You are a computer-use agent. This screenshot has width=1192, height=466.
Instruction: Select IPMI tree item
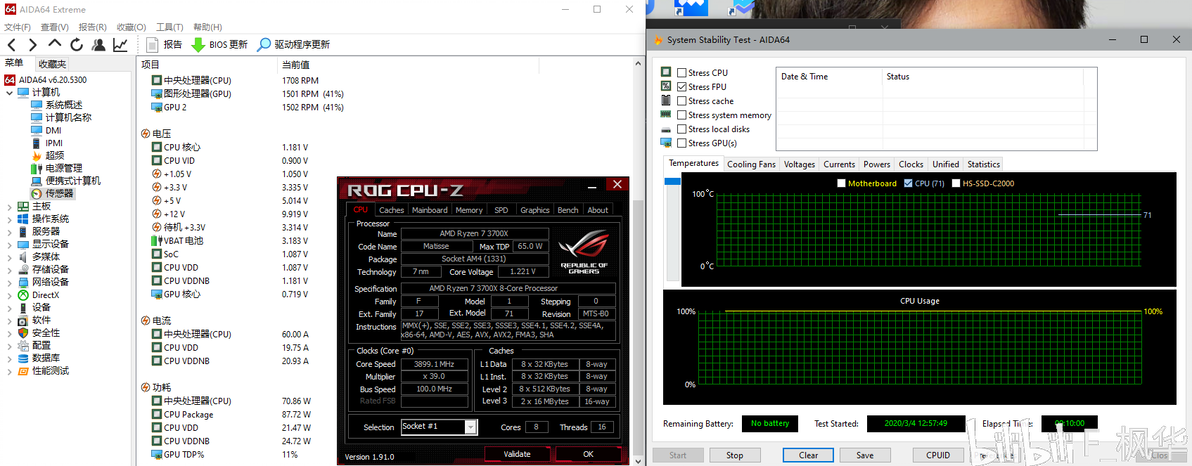[x=46, y=143]
